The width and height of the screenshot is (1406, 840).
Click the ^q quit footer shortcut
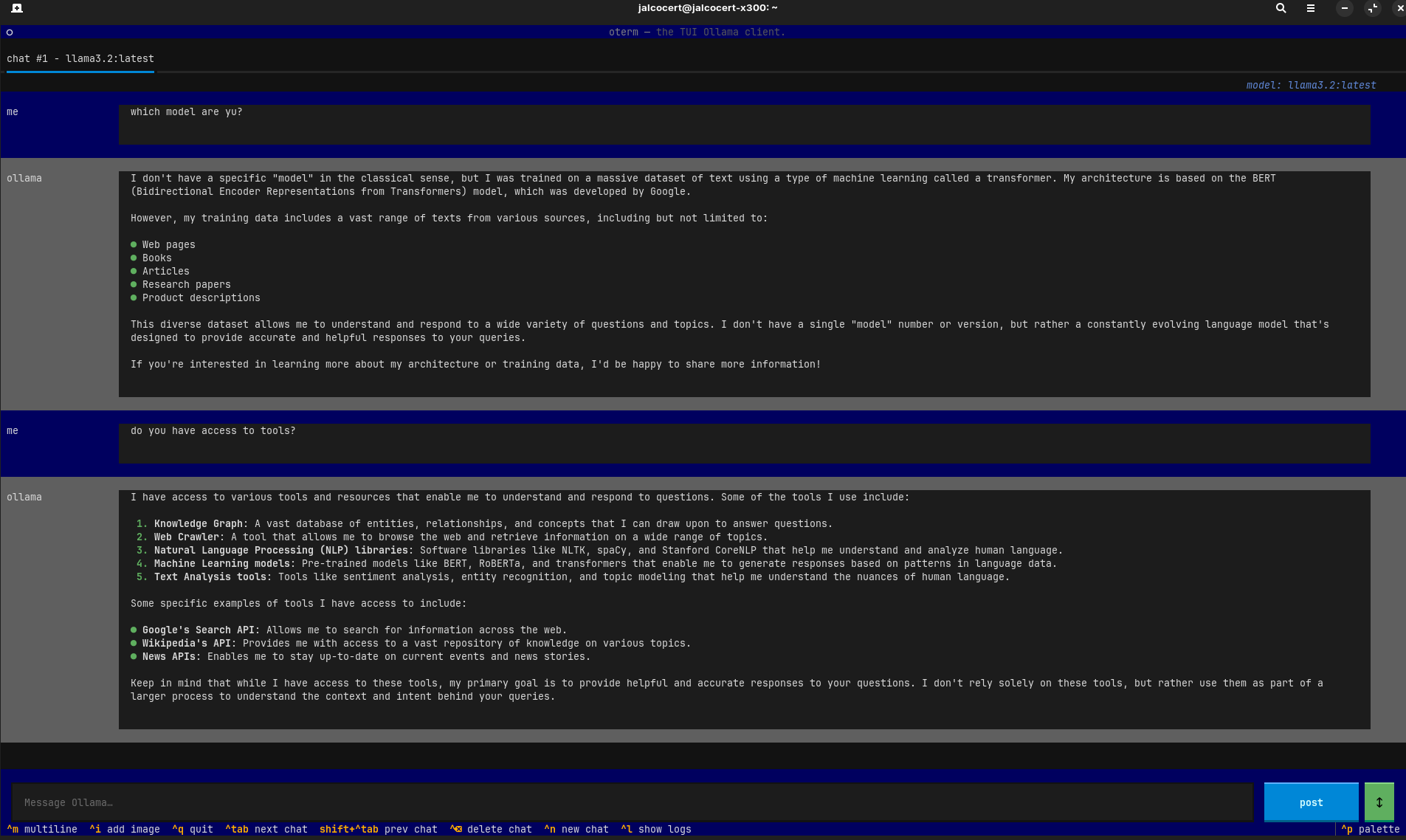[193, 830]
